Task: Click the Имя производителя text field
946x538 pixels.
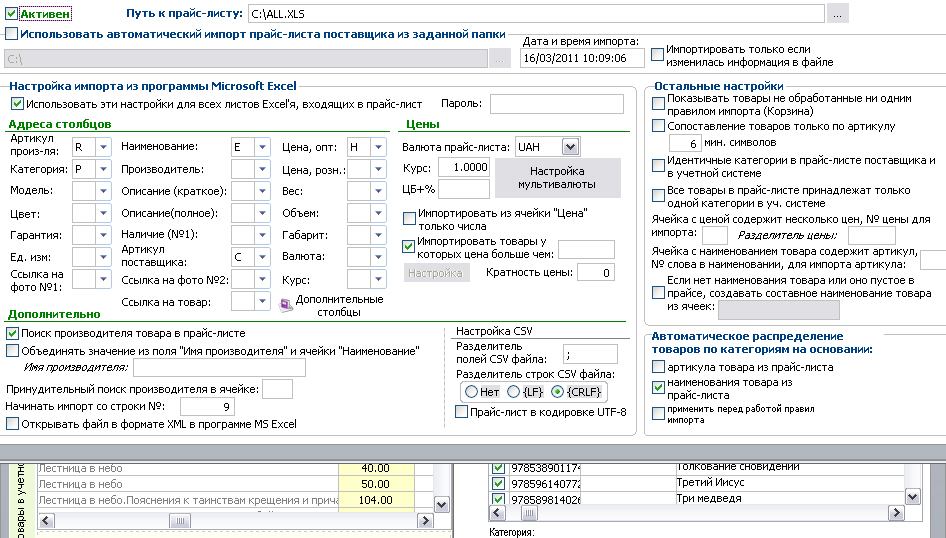Action: tap(219, 367)
